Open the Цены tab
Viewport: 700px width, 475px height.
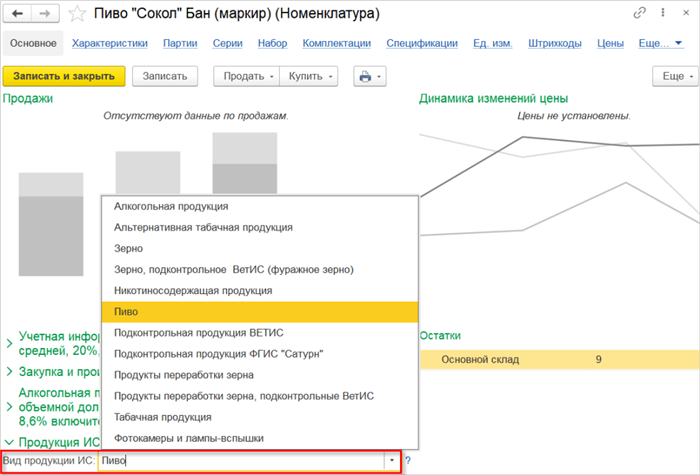pos(610,43)
